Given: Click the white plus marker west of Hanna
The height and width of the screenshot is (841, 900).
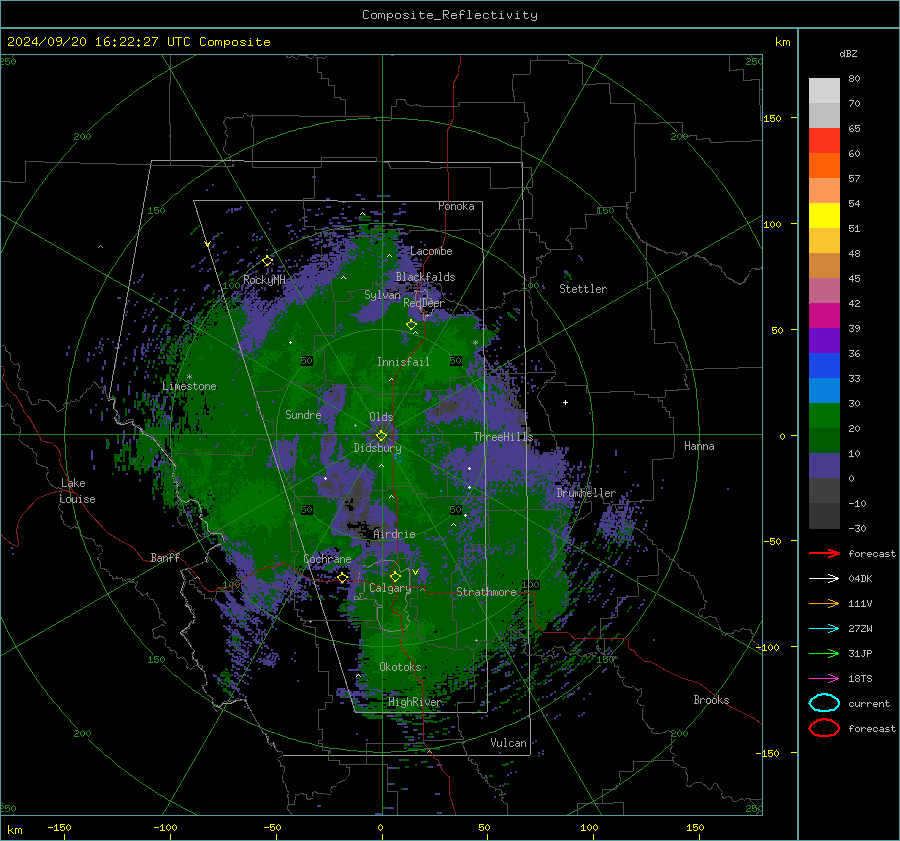Looking at the screenshot, I should tap(565, 402).
